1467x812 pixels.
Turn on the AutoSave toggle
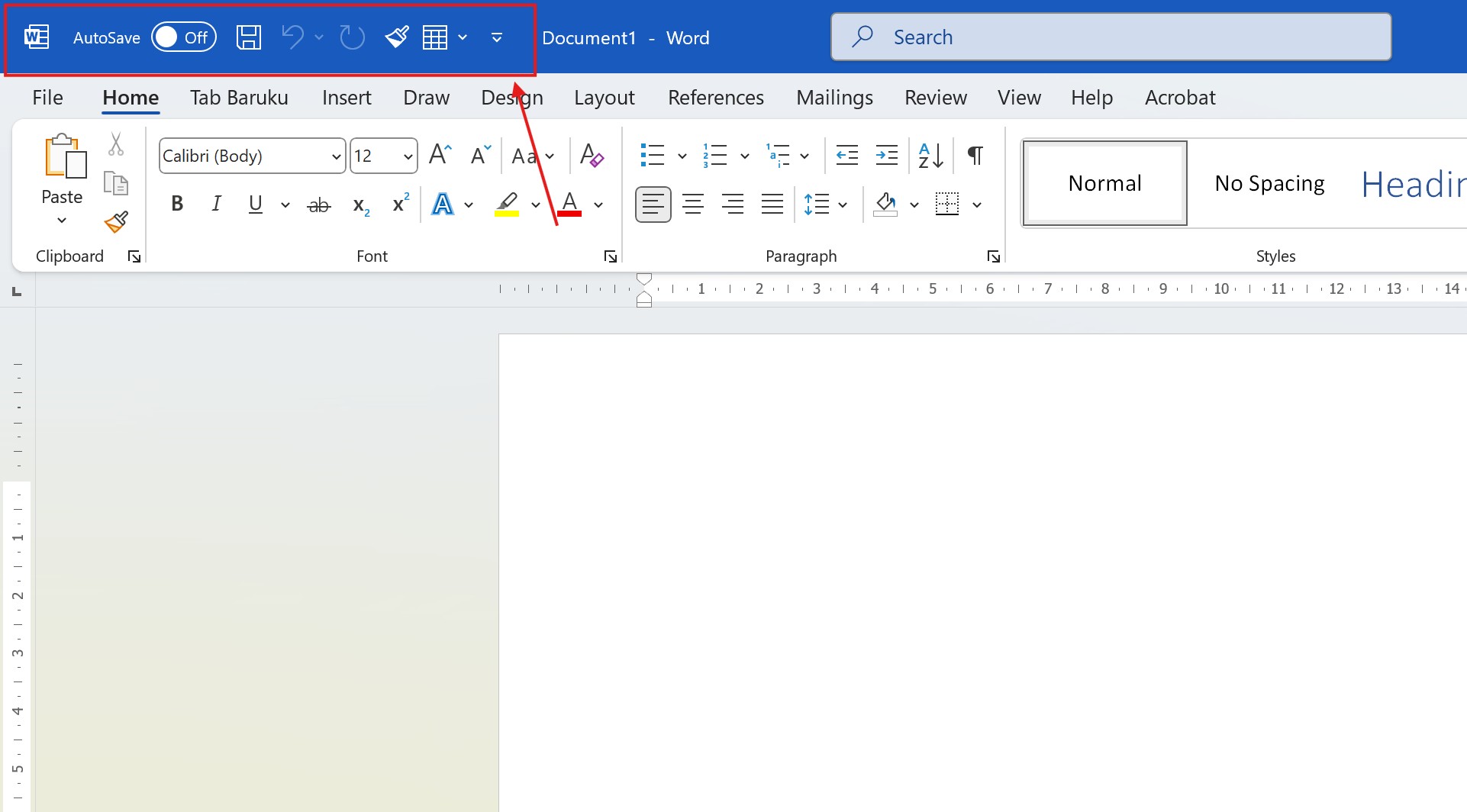pyautogui.click(x=183, y=37)
